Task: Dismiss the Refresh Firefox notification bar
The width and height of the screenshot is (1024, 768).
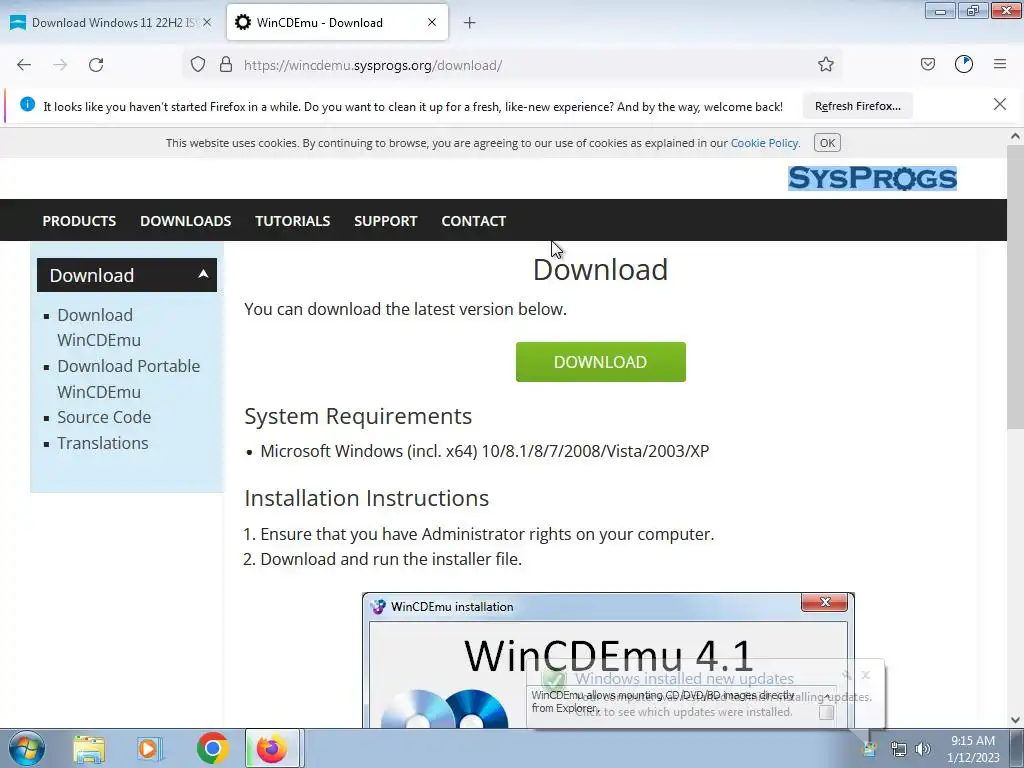Action: (1000, 104)
